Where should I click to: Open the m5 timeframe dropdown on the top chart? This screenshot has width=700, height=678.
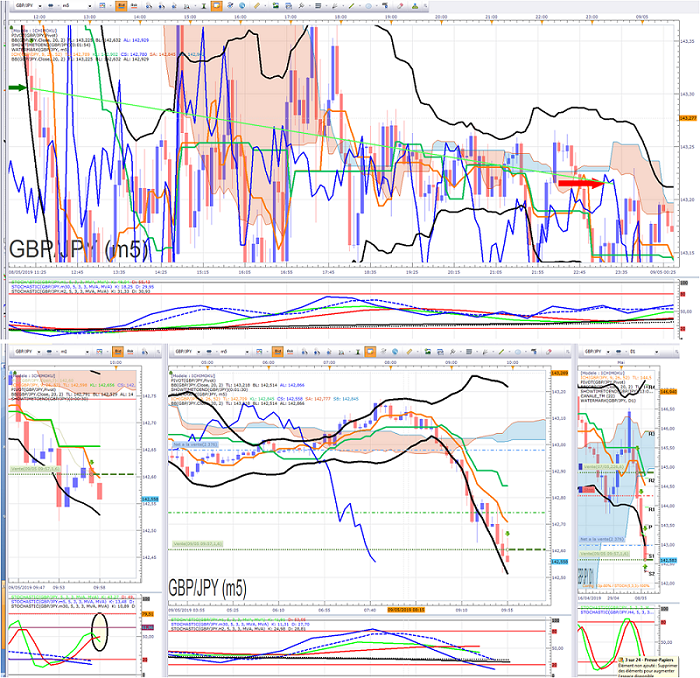pyautogui.click(x=77, y=6)
